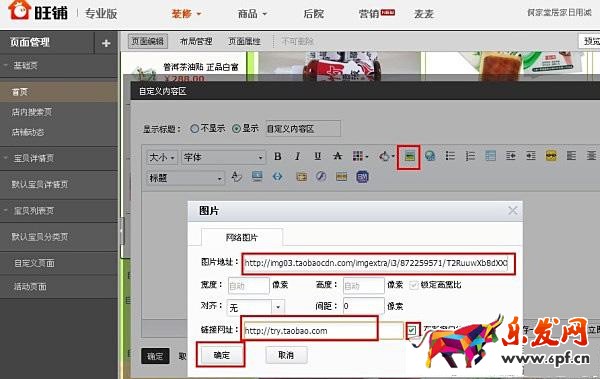The height and width of the screenshot is (379, 600).
Task: Toggle italic formatting in editor toolbar
Action: tap(297, 156)
